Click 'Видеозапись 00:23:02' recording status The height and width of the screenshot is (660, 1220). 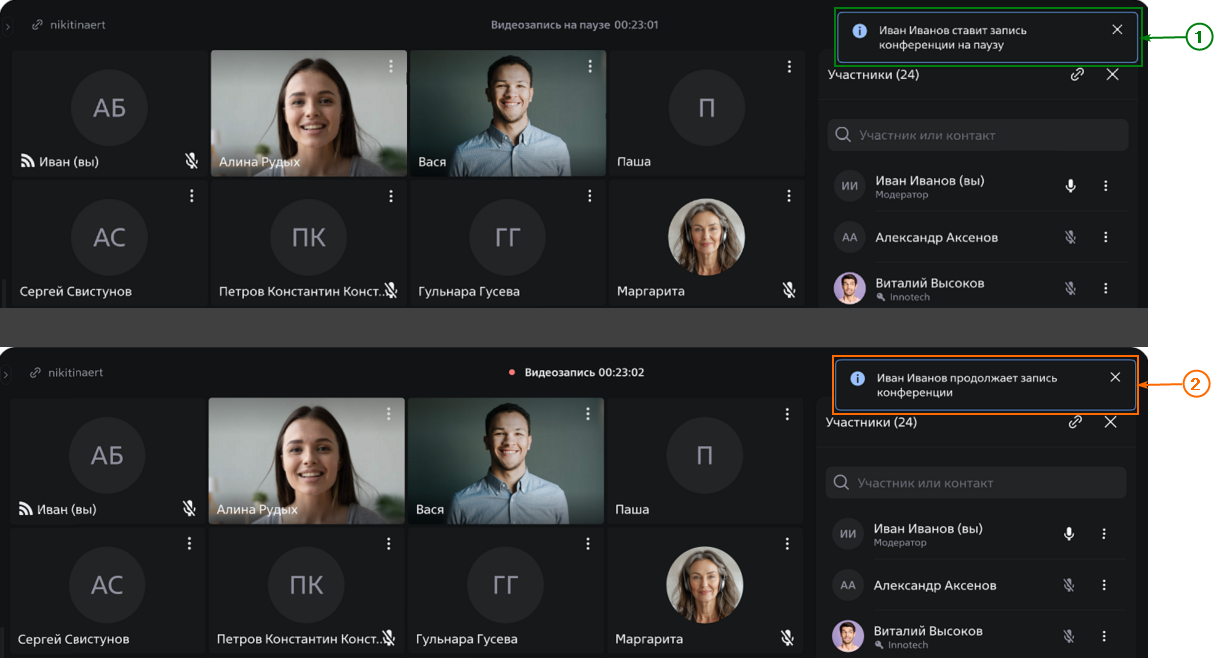(584, 373)
